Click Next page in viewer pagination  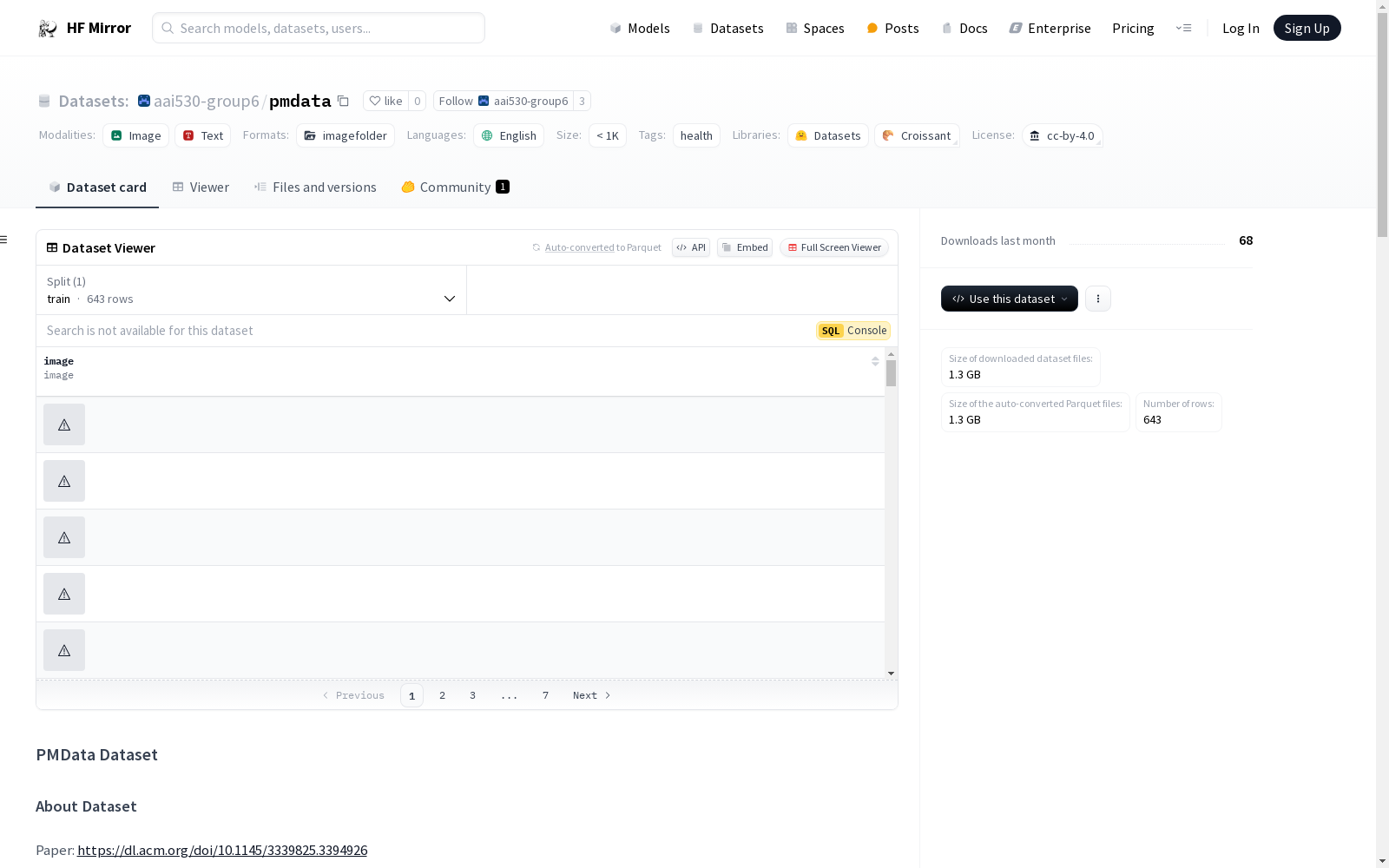pyautogui.click(x=592, y=695)
